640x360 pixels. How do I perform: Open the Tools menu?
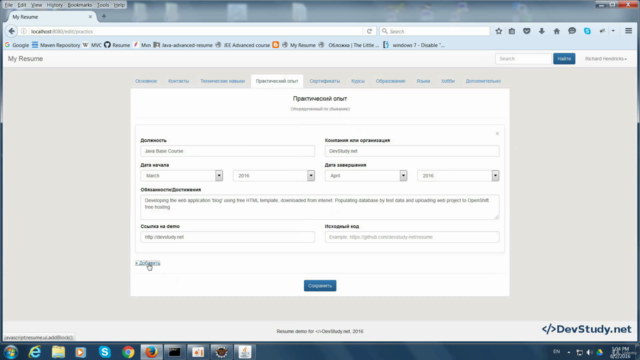(x=103, y=5)
